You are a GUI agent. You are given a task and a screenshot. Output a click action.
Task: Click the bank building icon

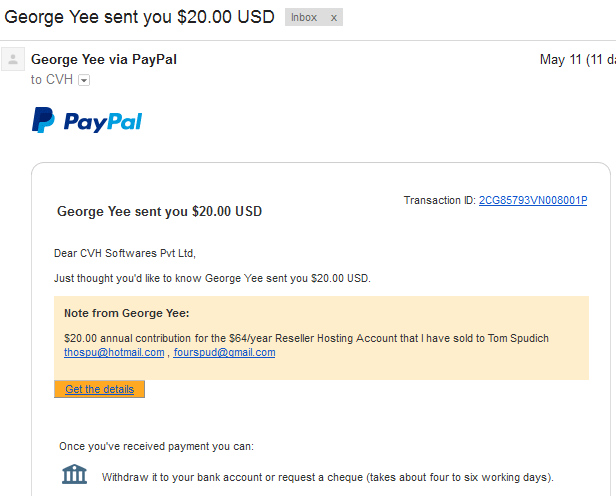[74, 474]
